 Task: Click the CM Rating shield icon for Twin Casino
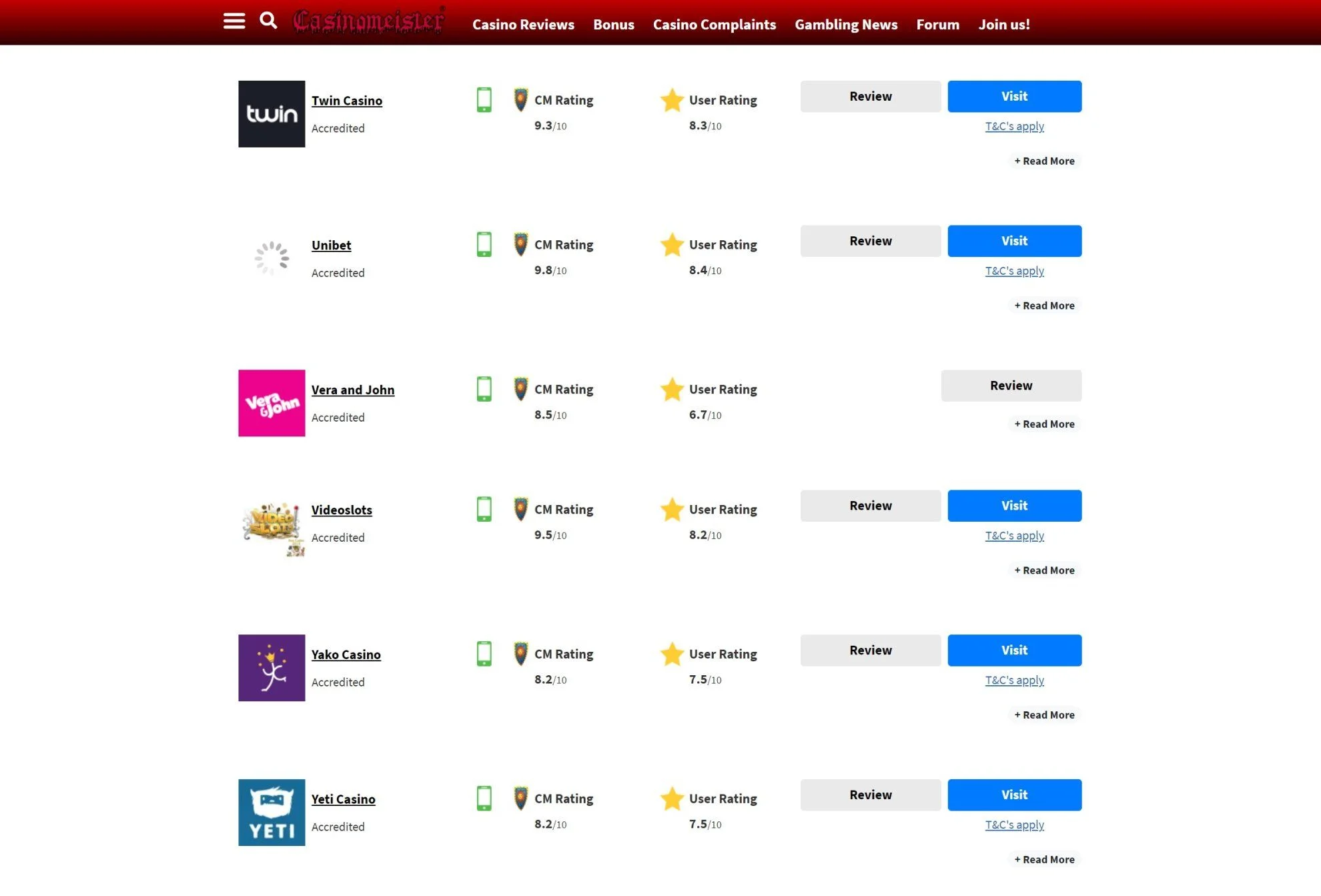click(521, 100)
